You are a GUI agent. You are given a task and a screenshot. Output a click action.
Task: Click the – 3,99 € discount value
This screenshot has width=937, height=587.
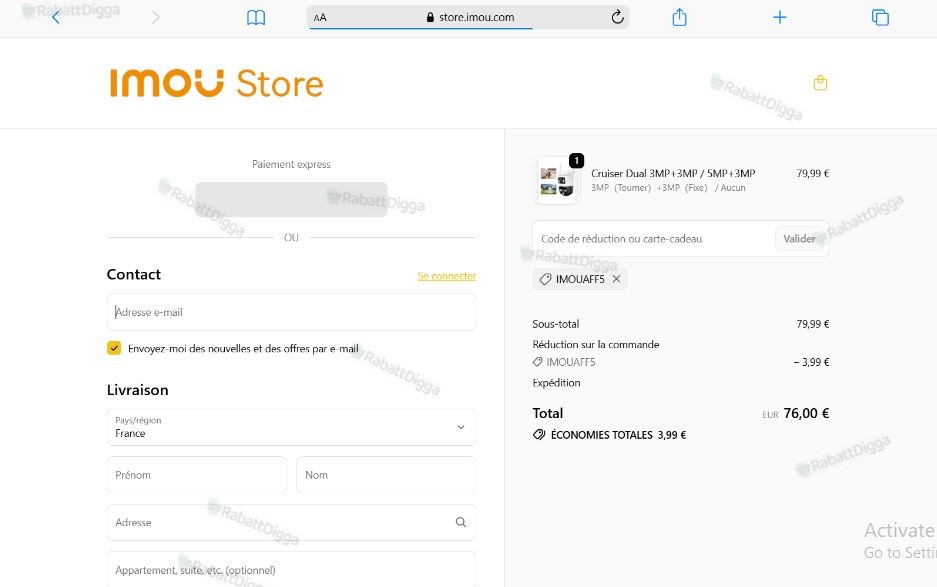click(x=812, y=362)
